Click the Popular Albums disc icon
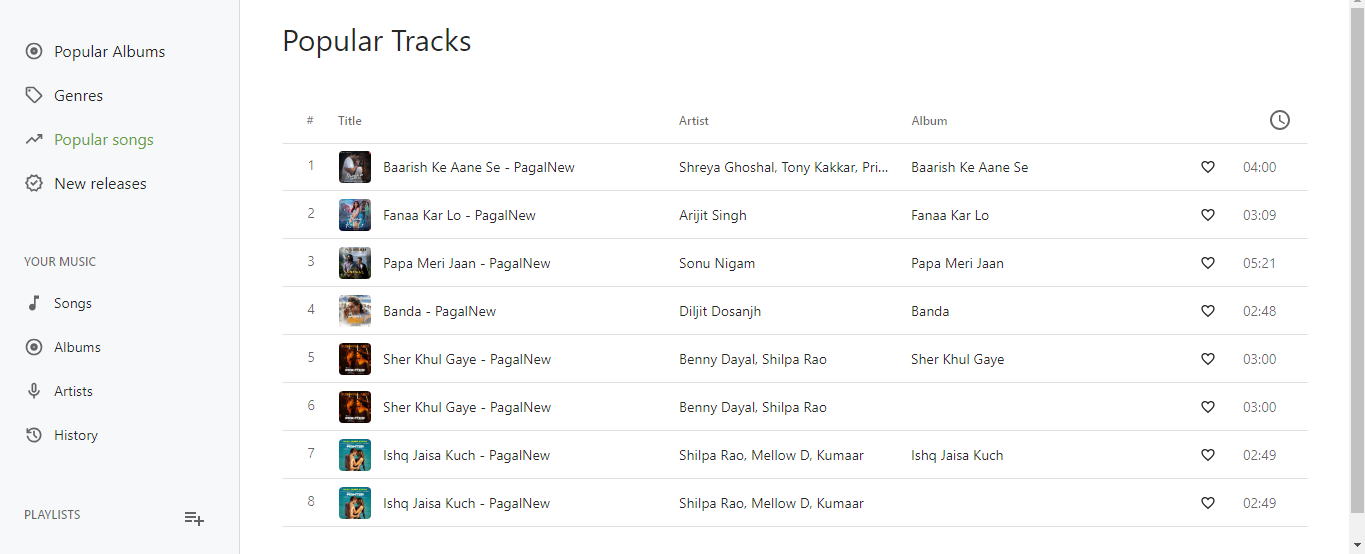 click(34, 52)
